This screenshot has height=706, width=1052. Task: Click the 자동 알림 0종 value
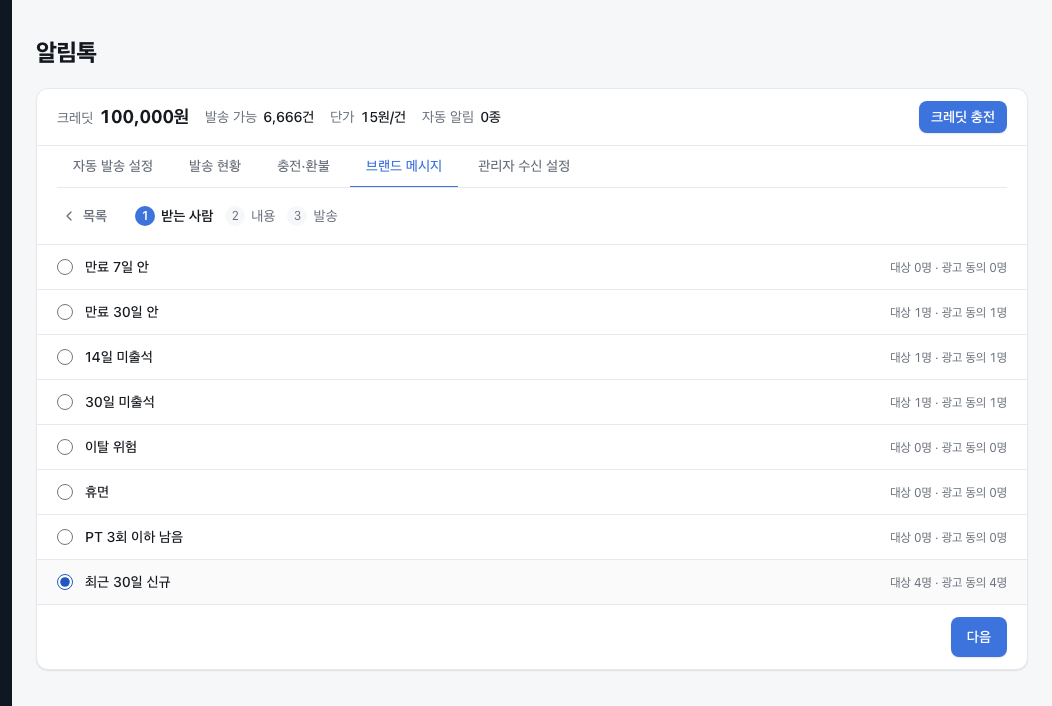click(x=490, y=117)
